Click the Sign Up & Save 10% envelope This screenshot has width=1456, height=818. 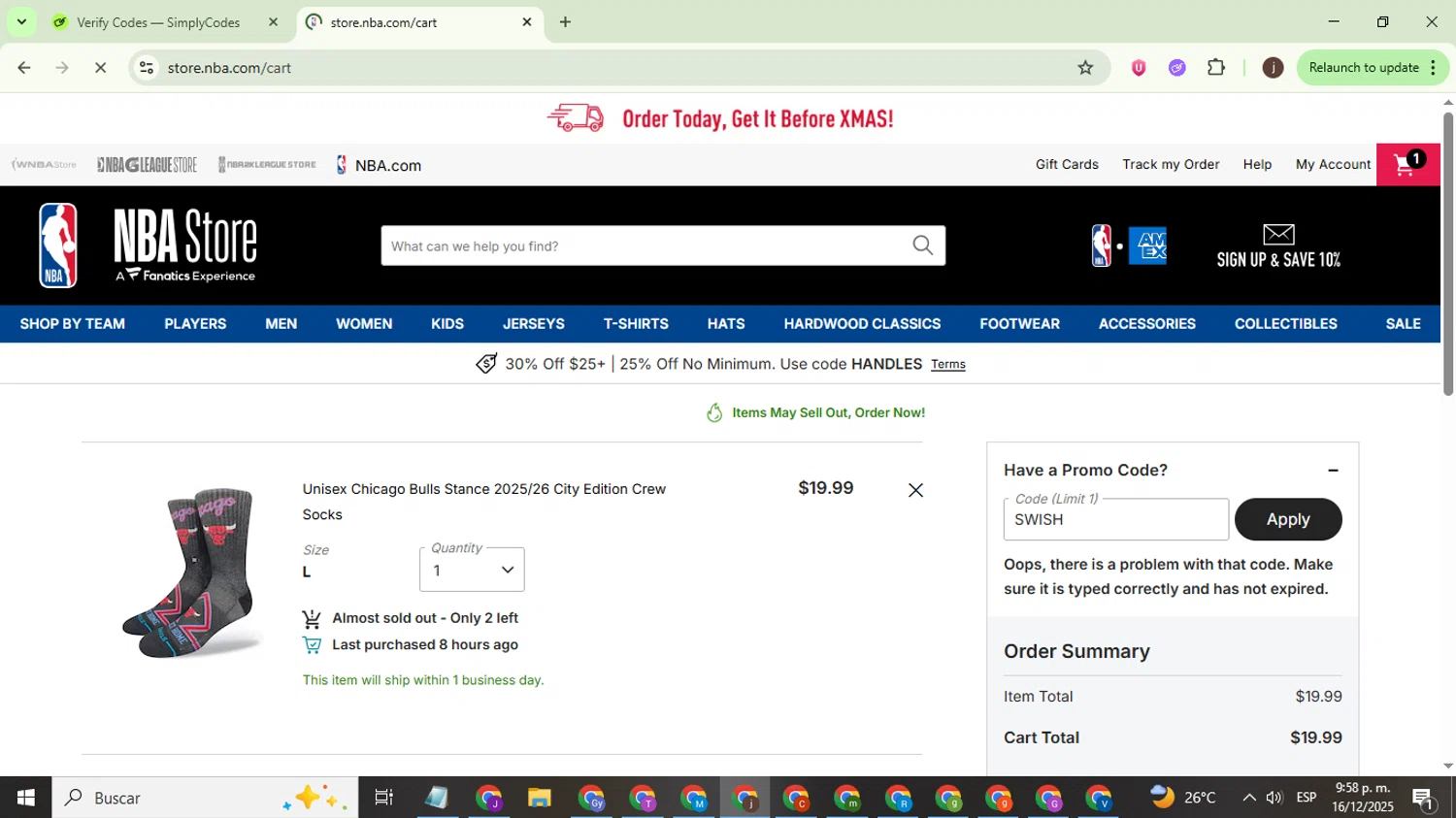click(x=1278, y=245)
